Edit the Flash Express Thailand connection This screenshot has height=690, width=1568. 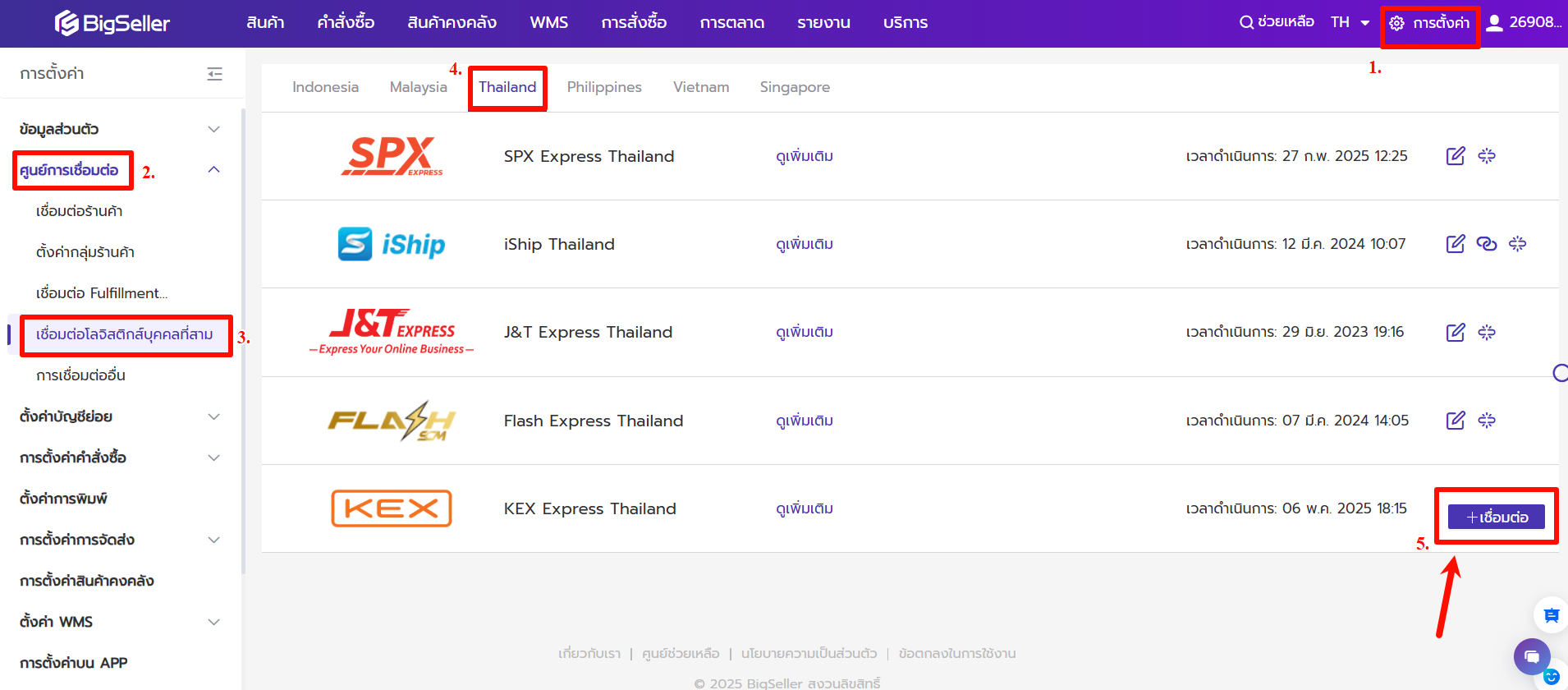[1456, 421]
